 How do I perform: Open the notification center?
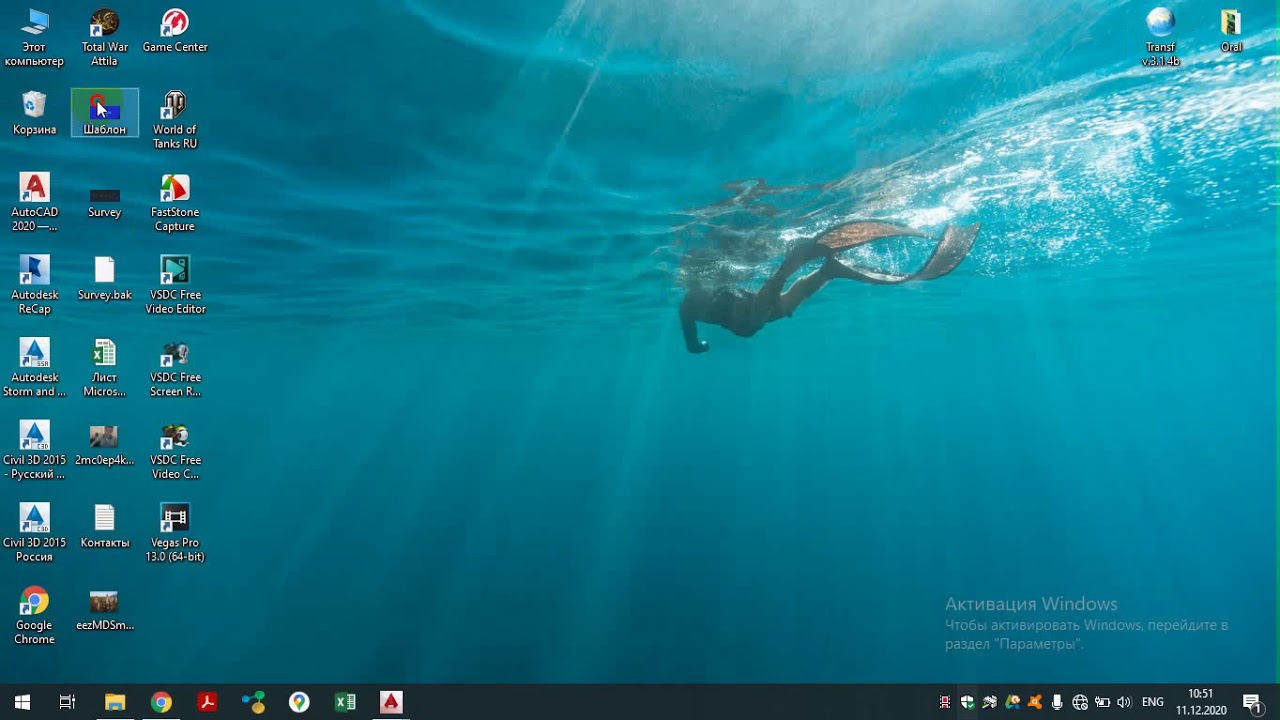[x=1251, y=702]
